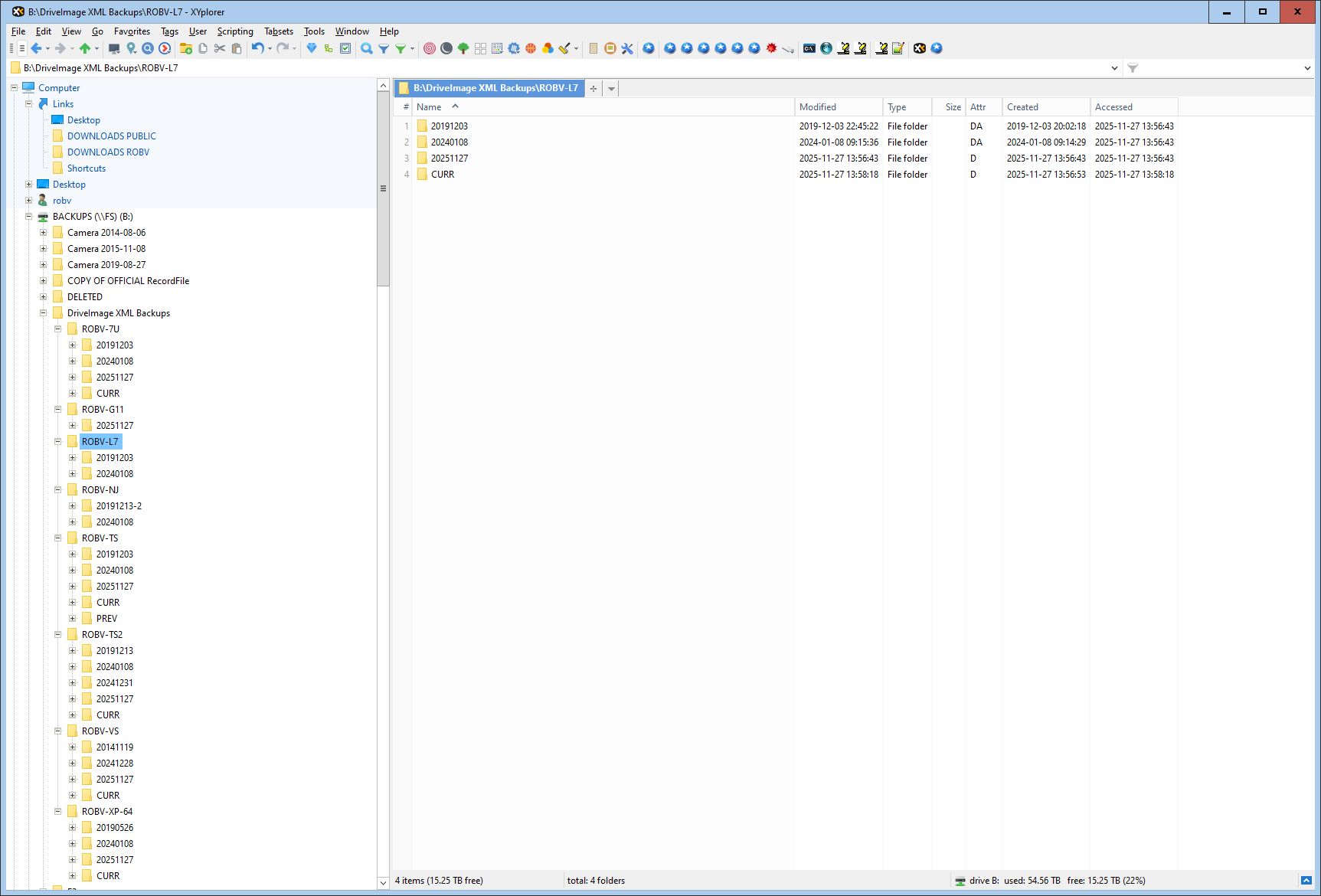Select the Cut tool in the toolbar
This screenshot has width=1321, height=896.
pyautogui.click(x=220, y=48)
